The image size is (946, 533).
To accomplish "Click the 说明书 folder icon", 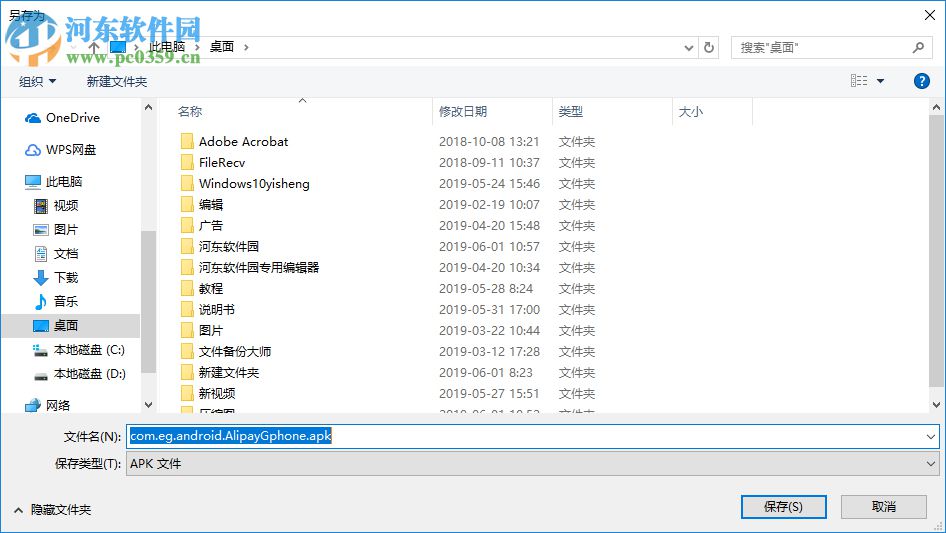I will (188, 310).
